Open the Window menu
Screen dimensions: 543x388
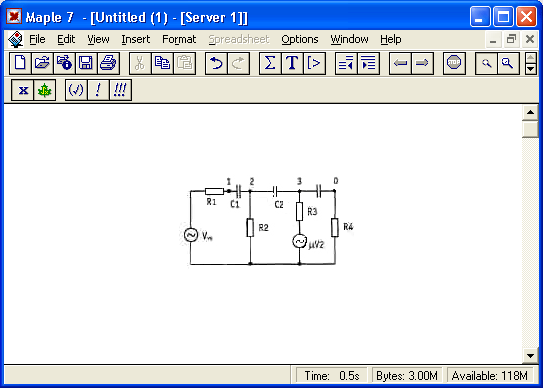[x=349, y=39]
